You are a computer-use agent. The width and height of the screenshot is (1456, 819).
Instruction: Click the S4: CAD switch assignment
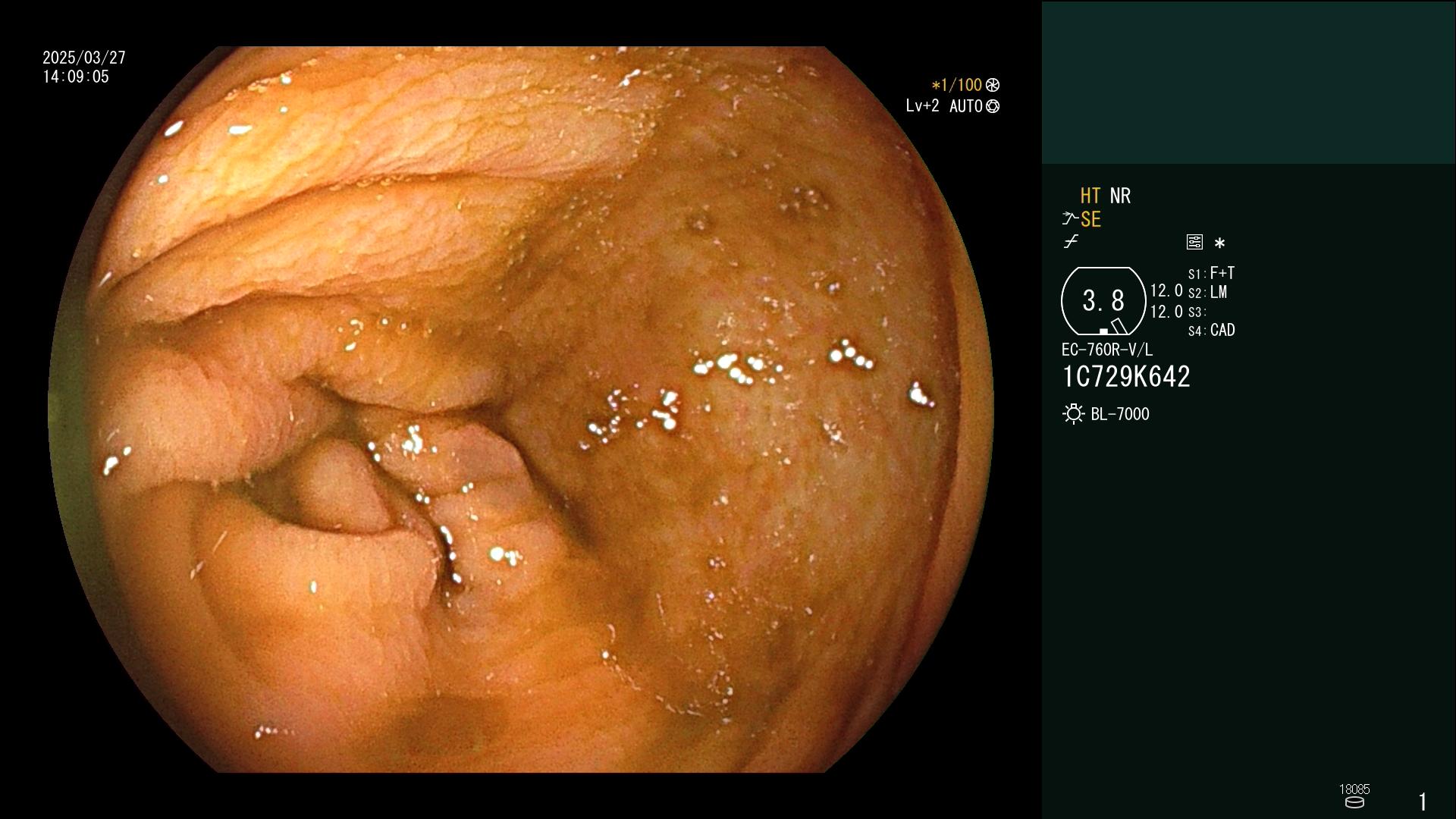1211,331
